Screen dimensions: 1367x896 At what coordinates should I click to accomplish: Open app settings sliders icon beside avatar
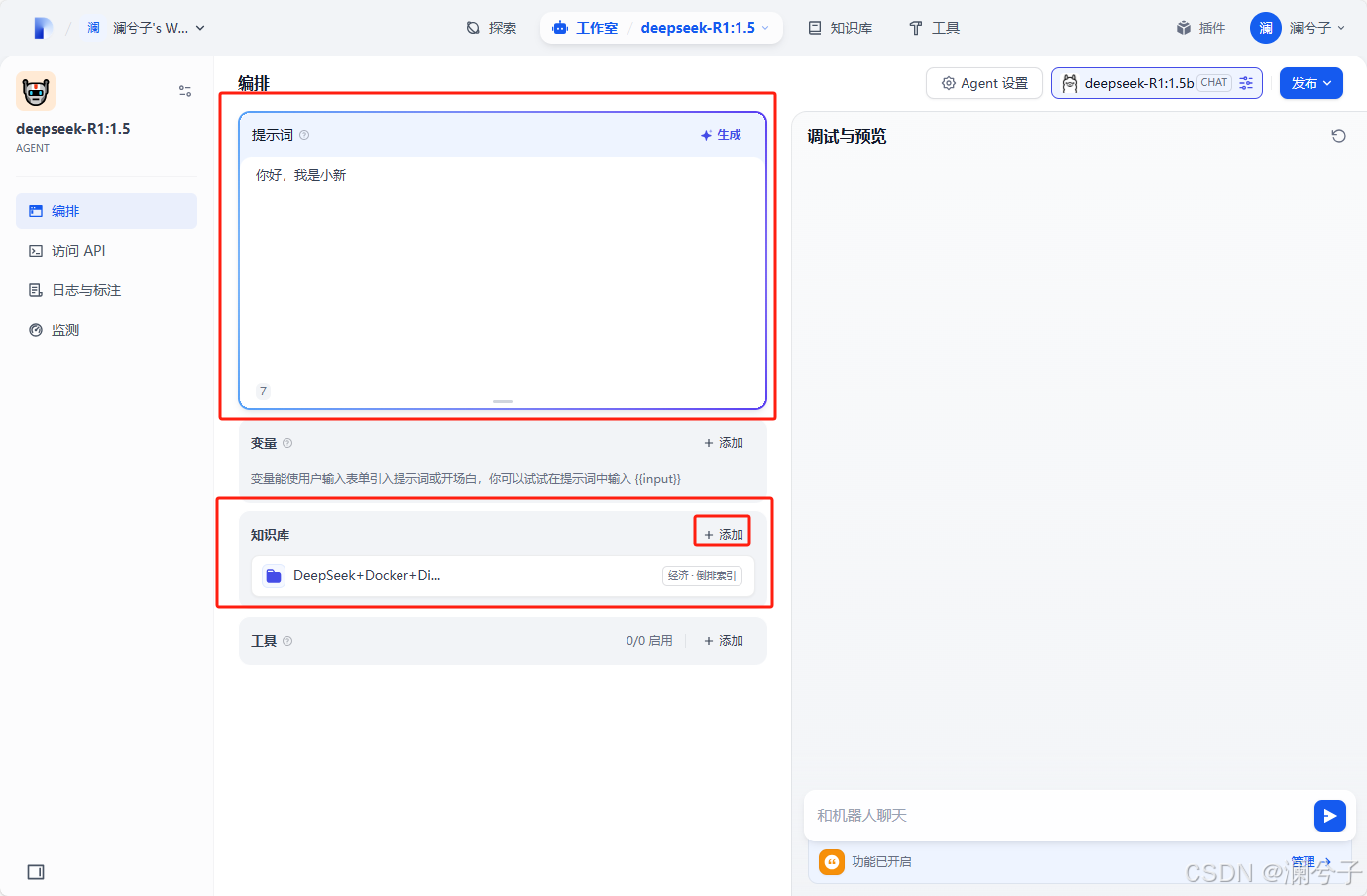[x=185, y=91]
